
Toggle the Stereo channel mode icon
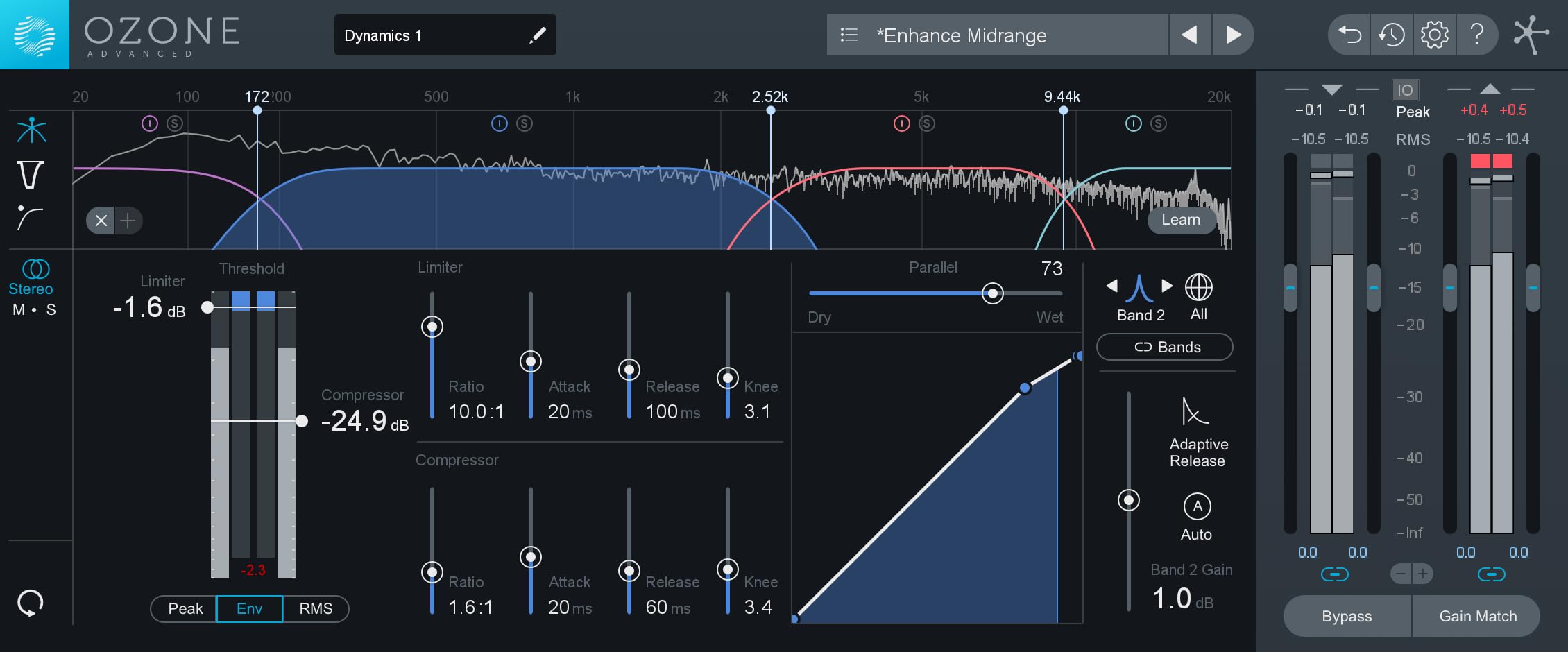pyautogui.click(x=35, y=268)
